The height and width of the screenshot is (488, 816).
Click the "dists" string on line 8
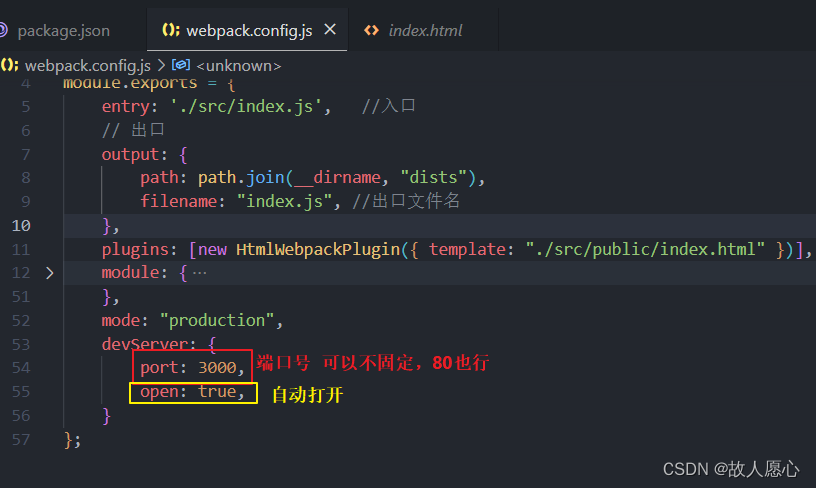pos(434,178)
